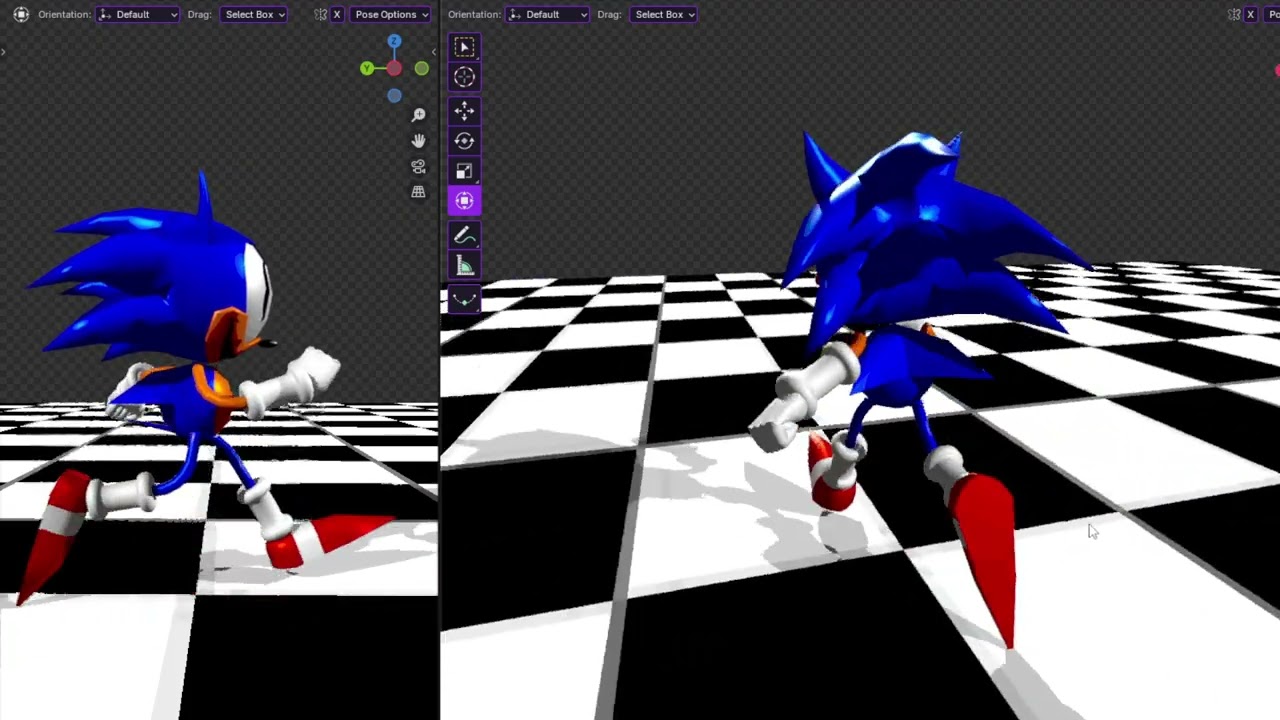Pick the Rotate tool in the toolbar

464,141
